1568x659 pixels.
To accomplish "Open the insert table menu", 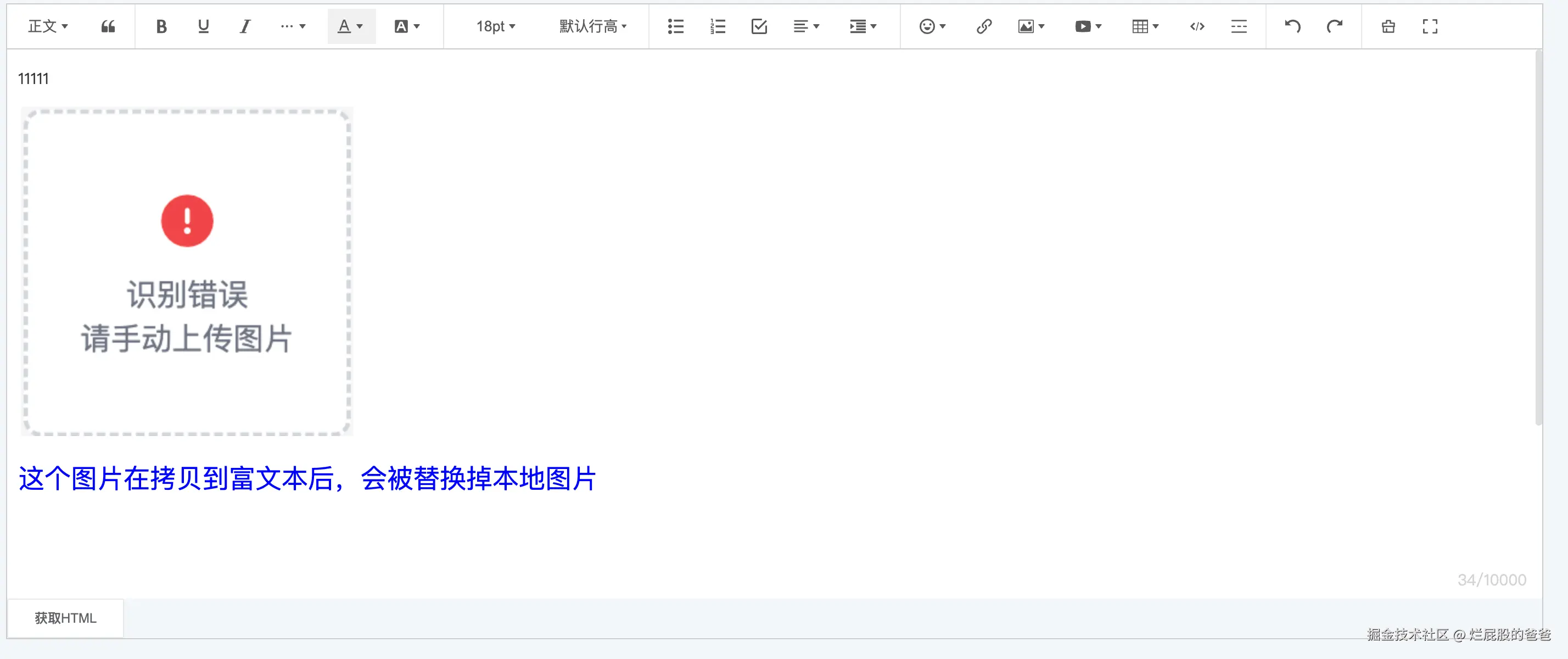I will 1146,26.
